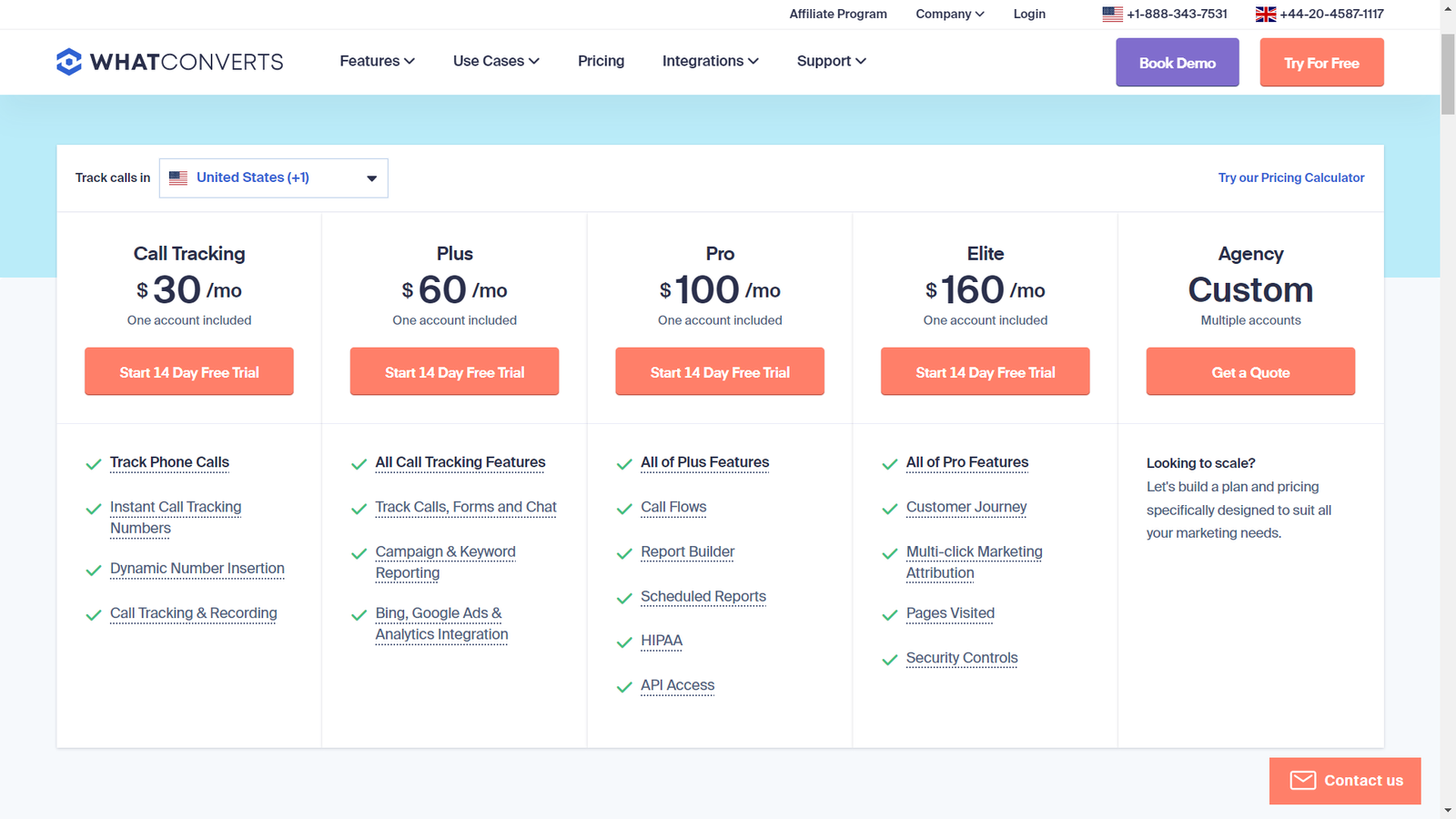Click Dynamic Number Insertion feature
The image size is (1456, 819).
point(197,569)
